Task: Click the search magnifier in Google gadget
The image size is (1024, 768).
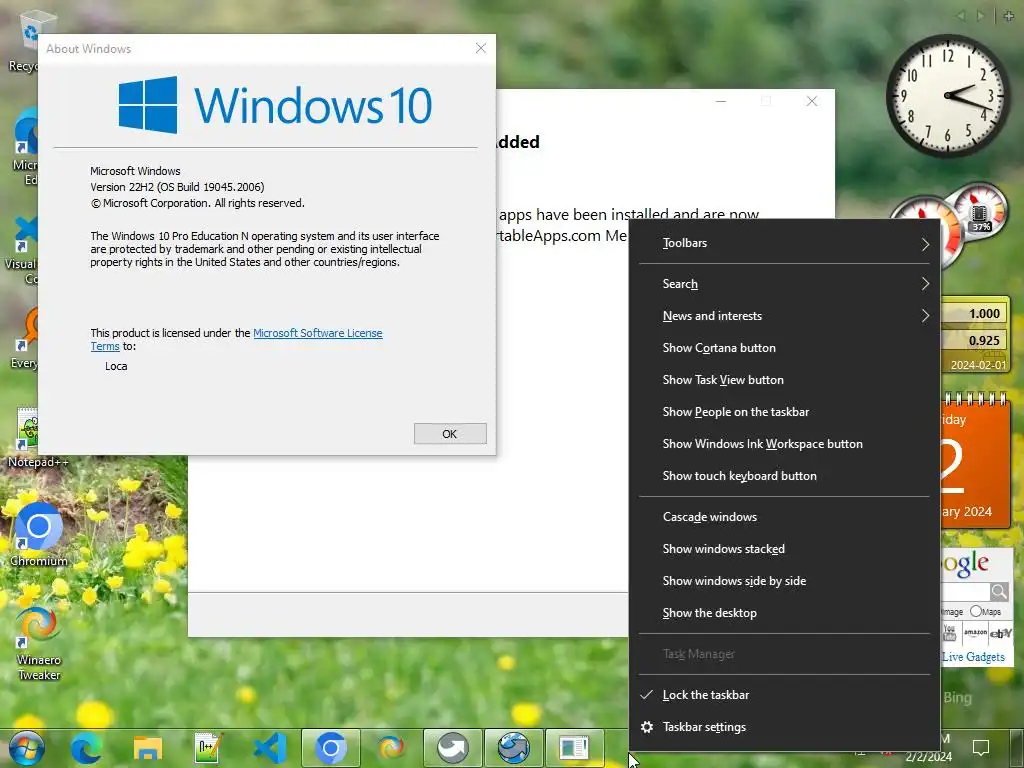Action: pos(999,592)
